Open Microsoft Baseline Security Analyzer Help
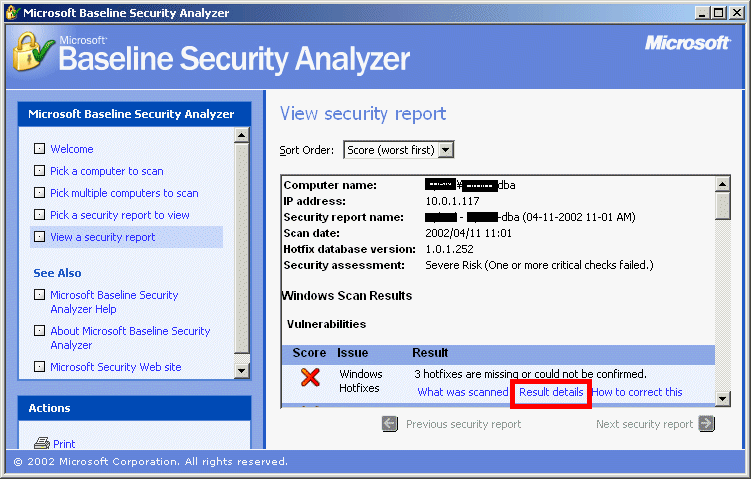The image size is (751, 479). [x=114, y=302]
